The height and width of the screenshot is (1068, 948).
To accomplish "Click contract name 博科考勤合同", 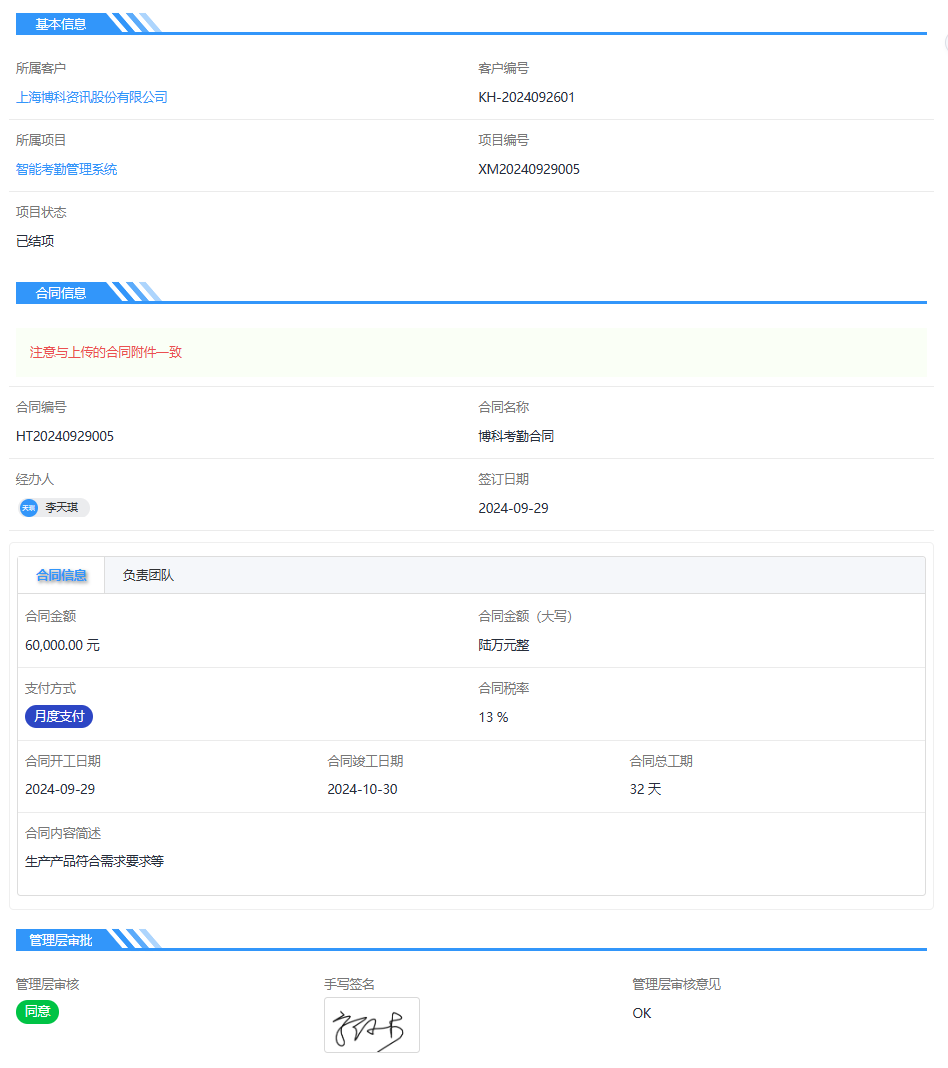I will [516, 436].
